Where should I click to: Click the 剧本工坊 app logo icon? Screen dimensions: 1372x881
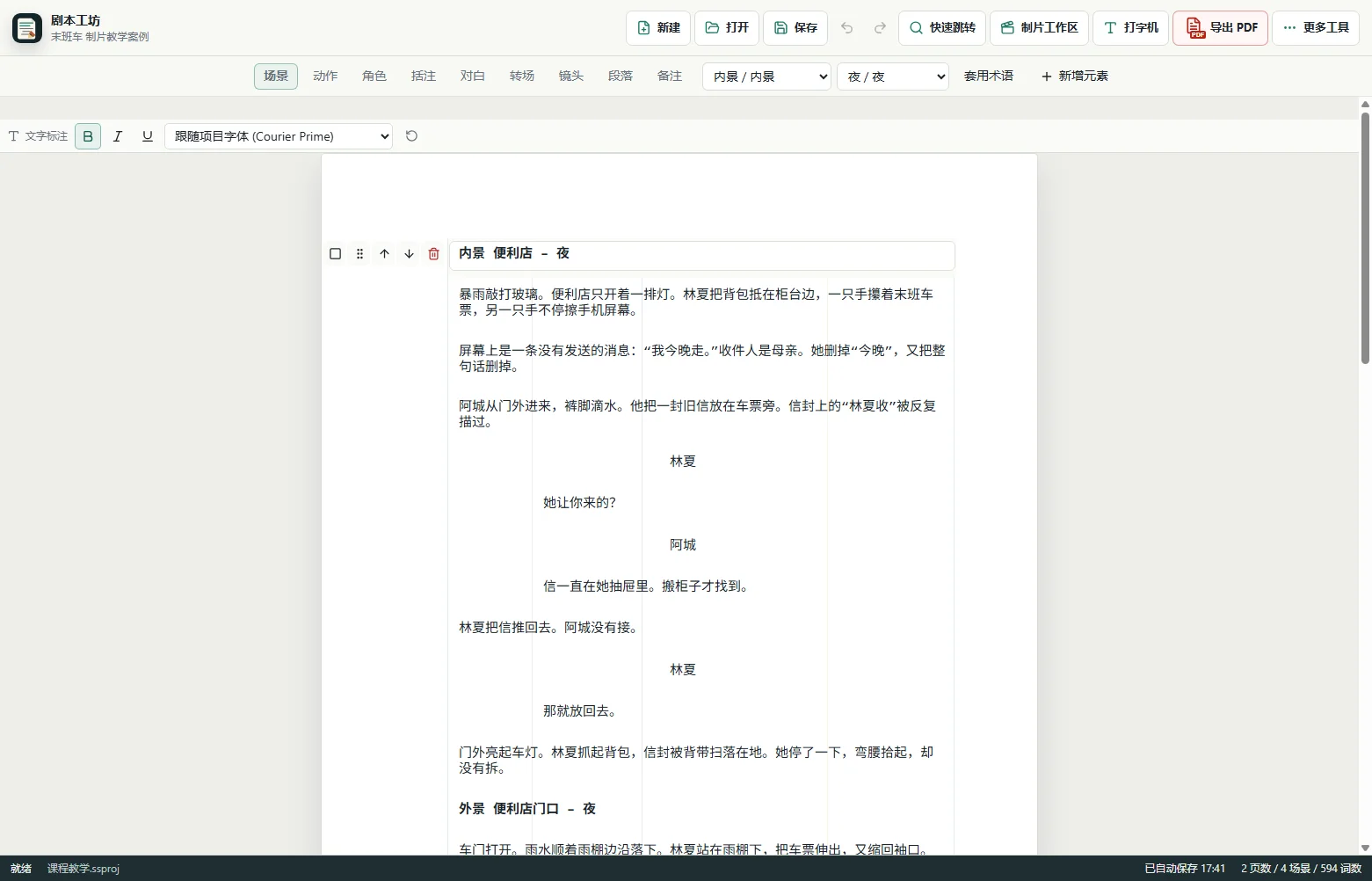27,28
